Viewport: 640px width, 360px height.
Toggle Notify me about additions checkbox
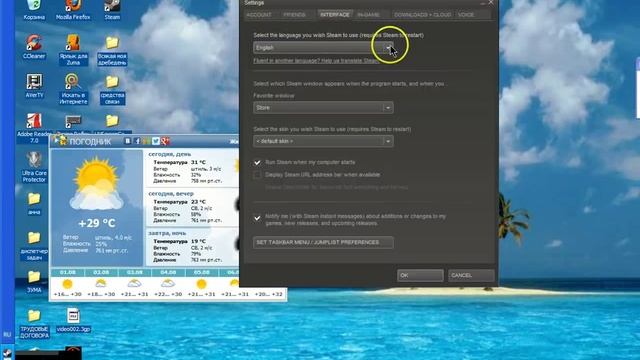pos(257,218)
